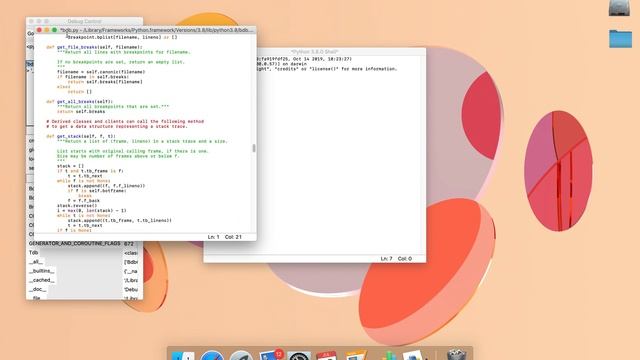640x360 pixels.
Task: Select the Tdb row in Debug Control
Action: click(x=33, y=253)
